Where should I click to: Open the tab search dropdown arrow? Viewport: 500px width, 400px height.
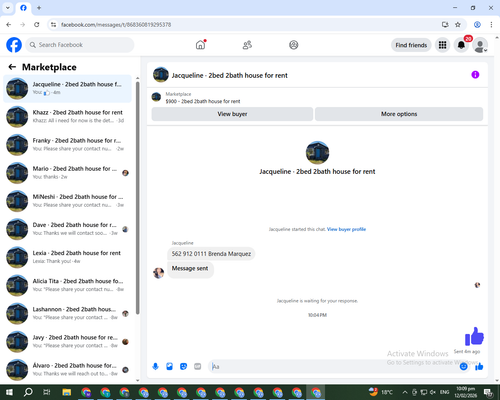(8, 7)
